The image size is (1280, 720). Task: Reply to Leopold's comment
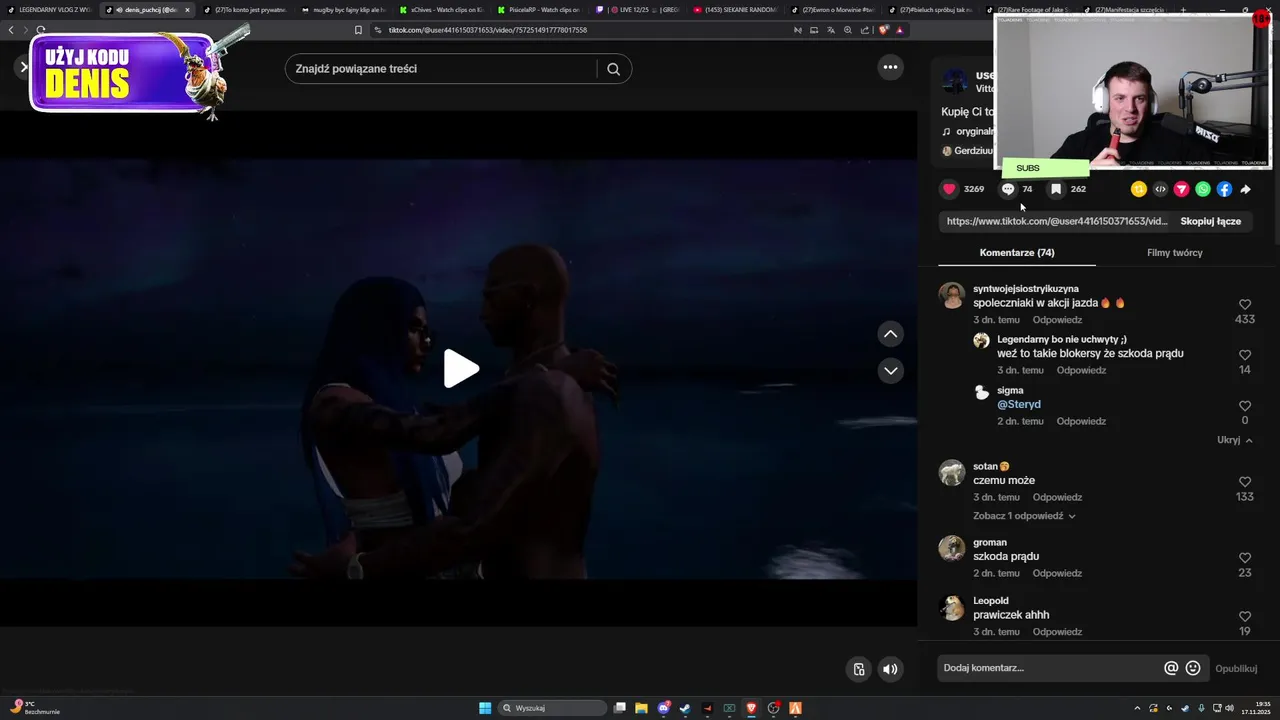tap(1057, 632)
